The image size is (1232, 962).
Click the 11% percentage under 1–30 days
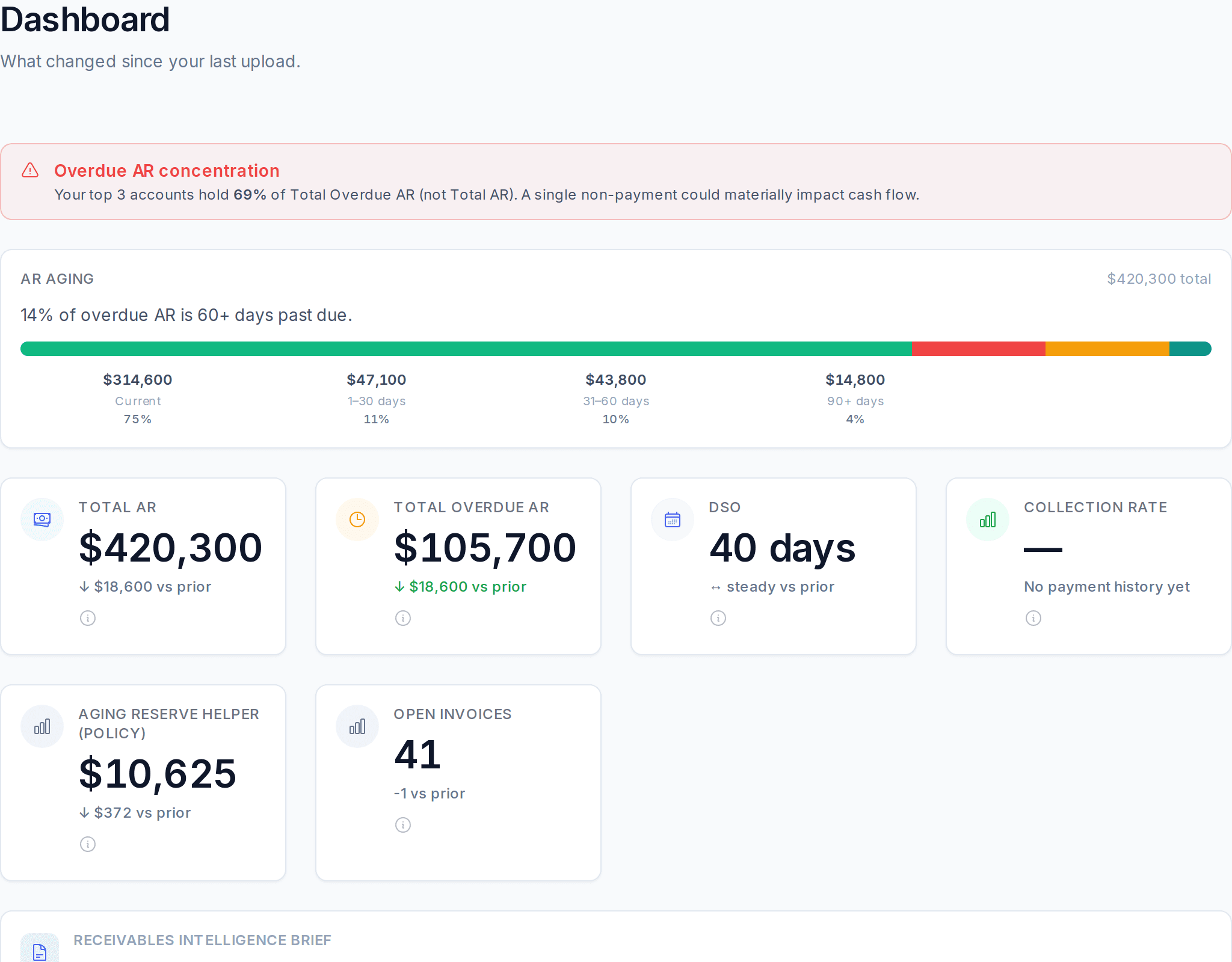pos(377,419)
